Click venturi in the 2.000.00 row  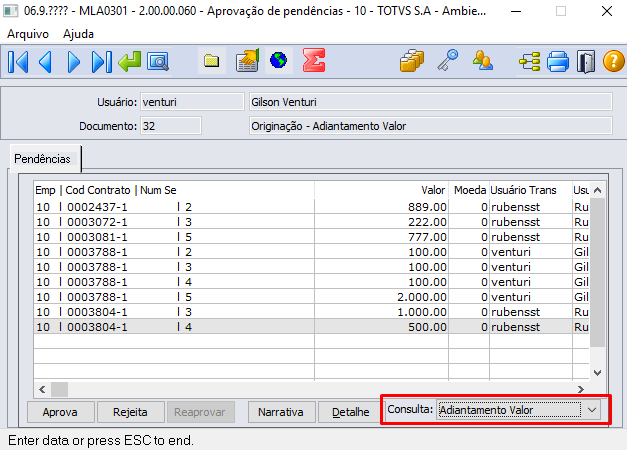click(x=511, y=297)
